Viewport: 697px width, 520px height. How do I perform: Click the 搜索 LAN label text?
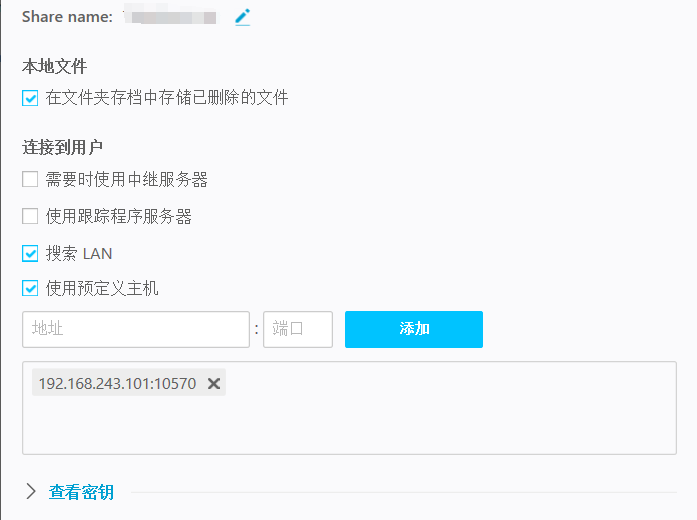[79, 253]
